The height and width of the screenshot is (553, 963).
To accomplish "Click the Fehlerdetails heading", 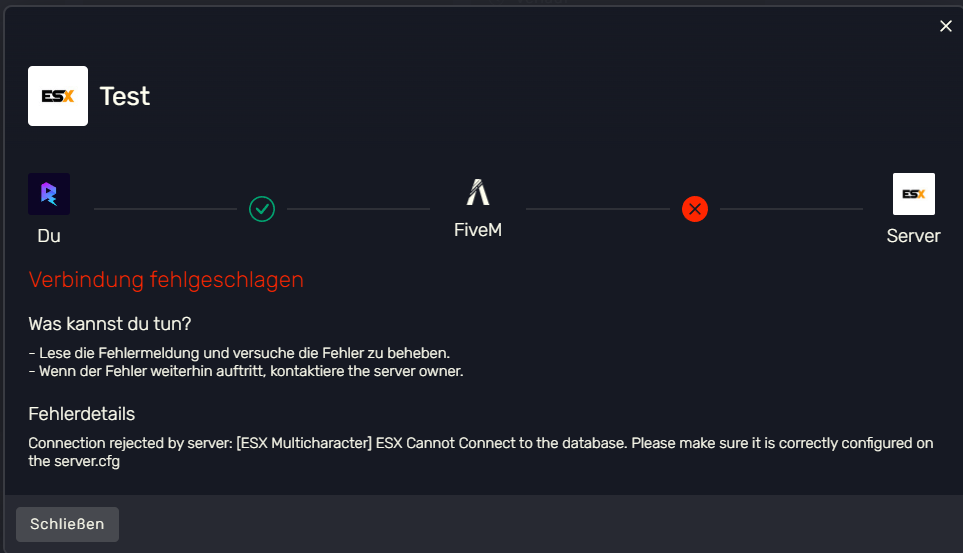I will [82, 414].
